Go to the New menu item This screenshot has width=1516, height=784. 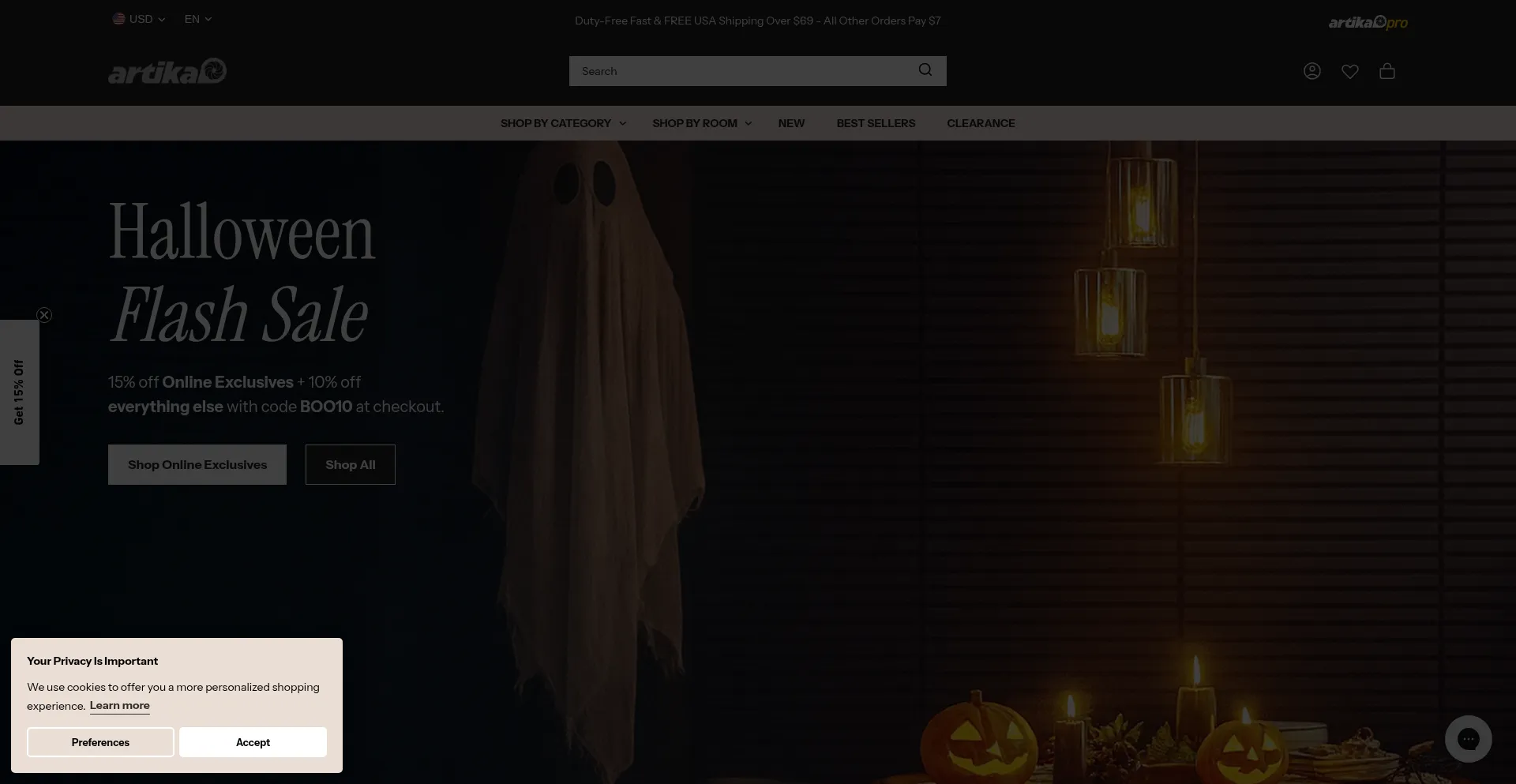791,123
